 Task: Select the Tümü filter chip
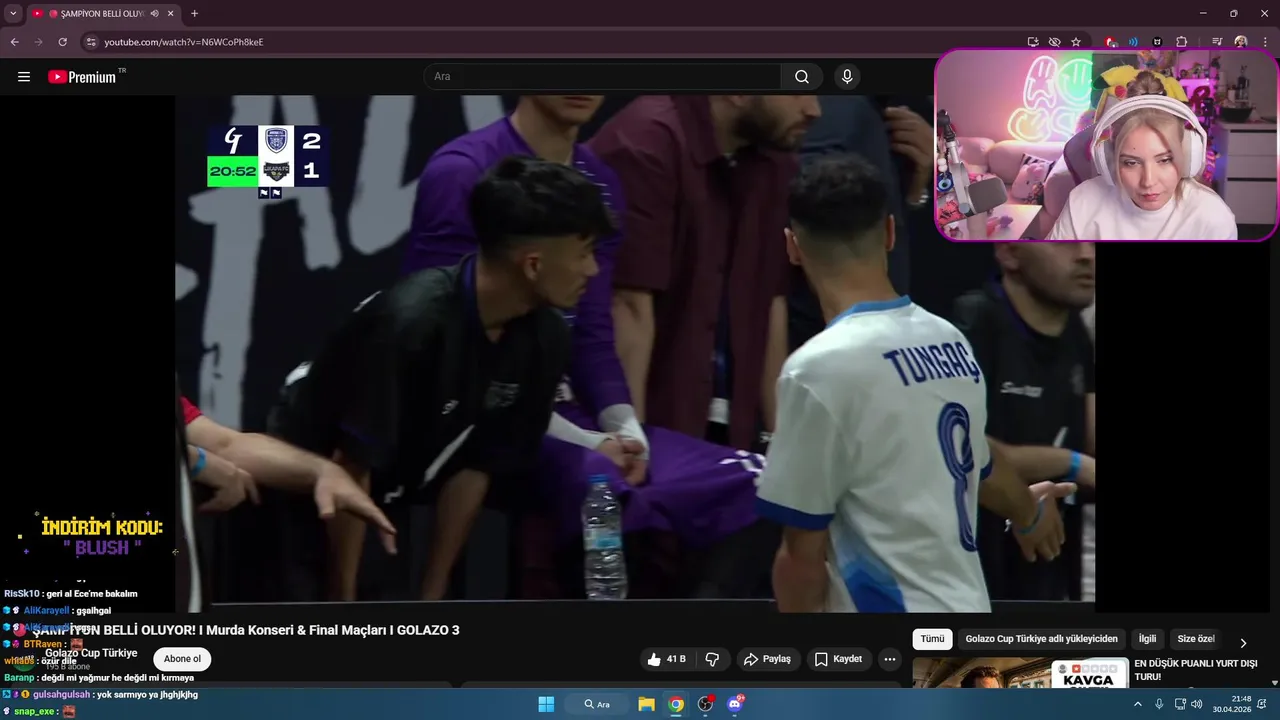pyautogui.click(x=932, y=639)
